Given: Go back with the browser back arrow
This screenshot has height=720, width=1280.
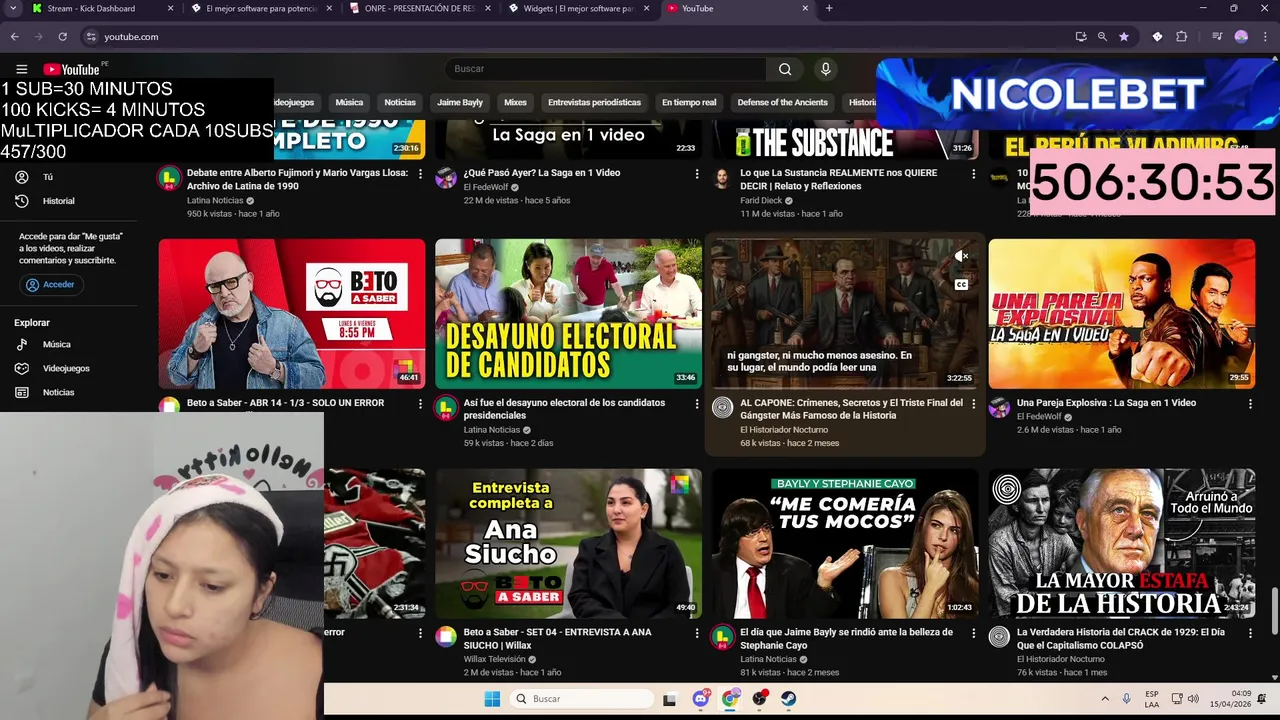Looking at the screenshot, I should click(14, 36).
